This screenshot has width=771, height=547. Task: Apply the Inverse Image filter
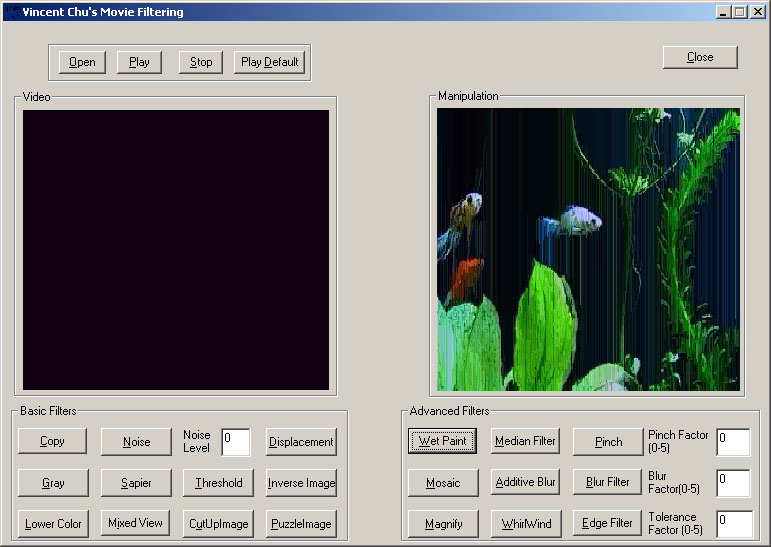pos(301,483)
